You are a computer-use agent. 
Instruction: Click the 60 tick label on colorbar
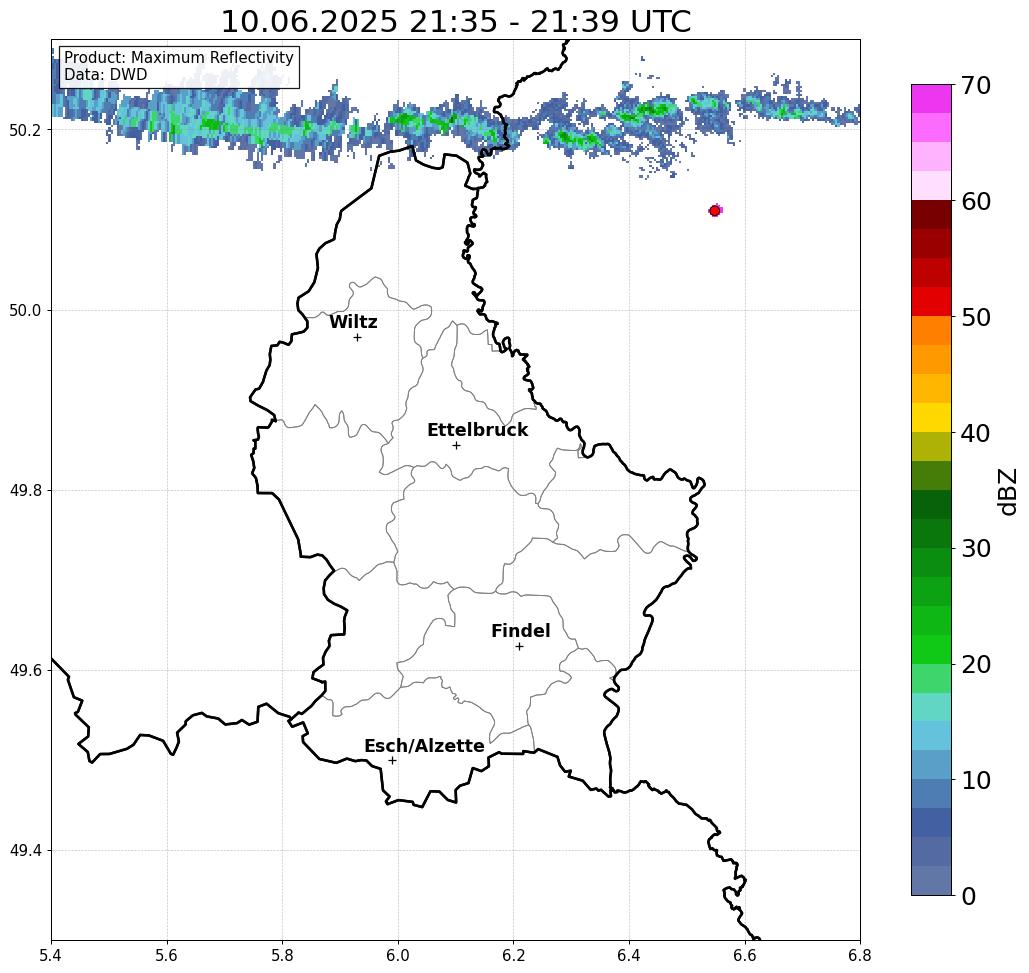(x=976, y=201)
